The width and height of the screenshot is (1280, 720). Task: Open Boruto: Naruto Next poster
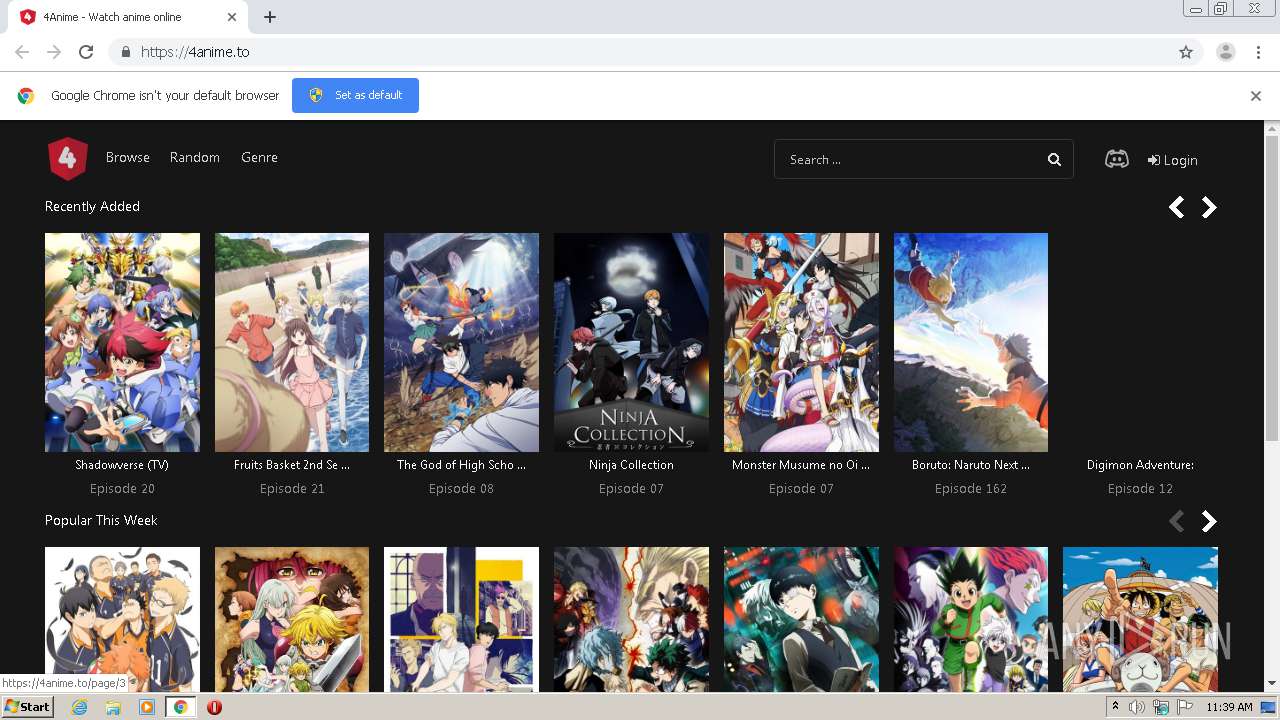pyautogui.click(x=971, y=342)
